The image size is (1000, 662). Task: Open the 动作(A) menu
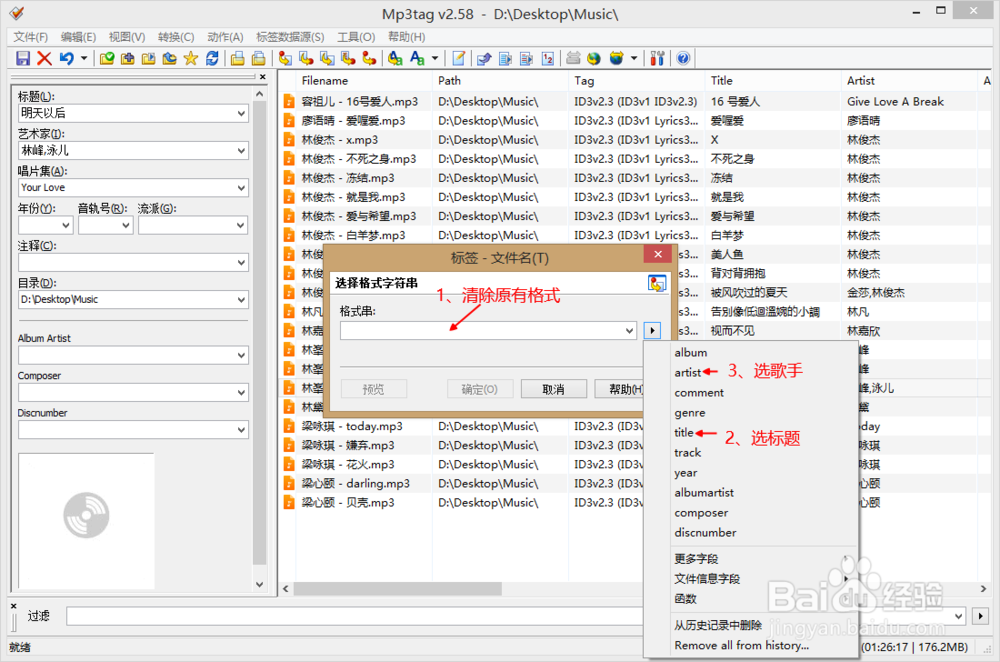point(225,37)
